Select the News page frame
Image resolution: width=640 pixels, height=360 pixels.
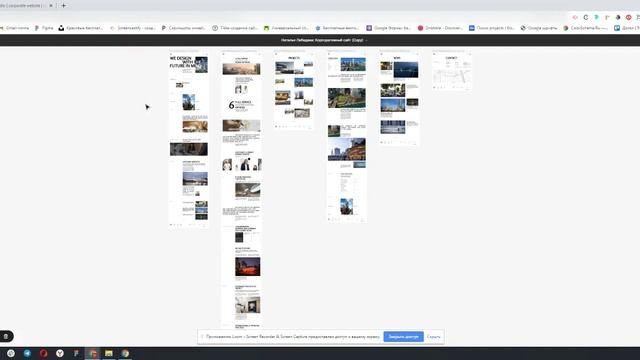click(x=399, y=99)
